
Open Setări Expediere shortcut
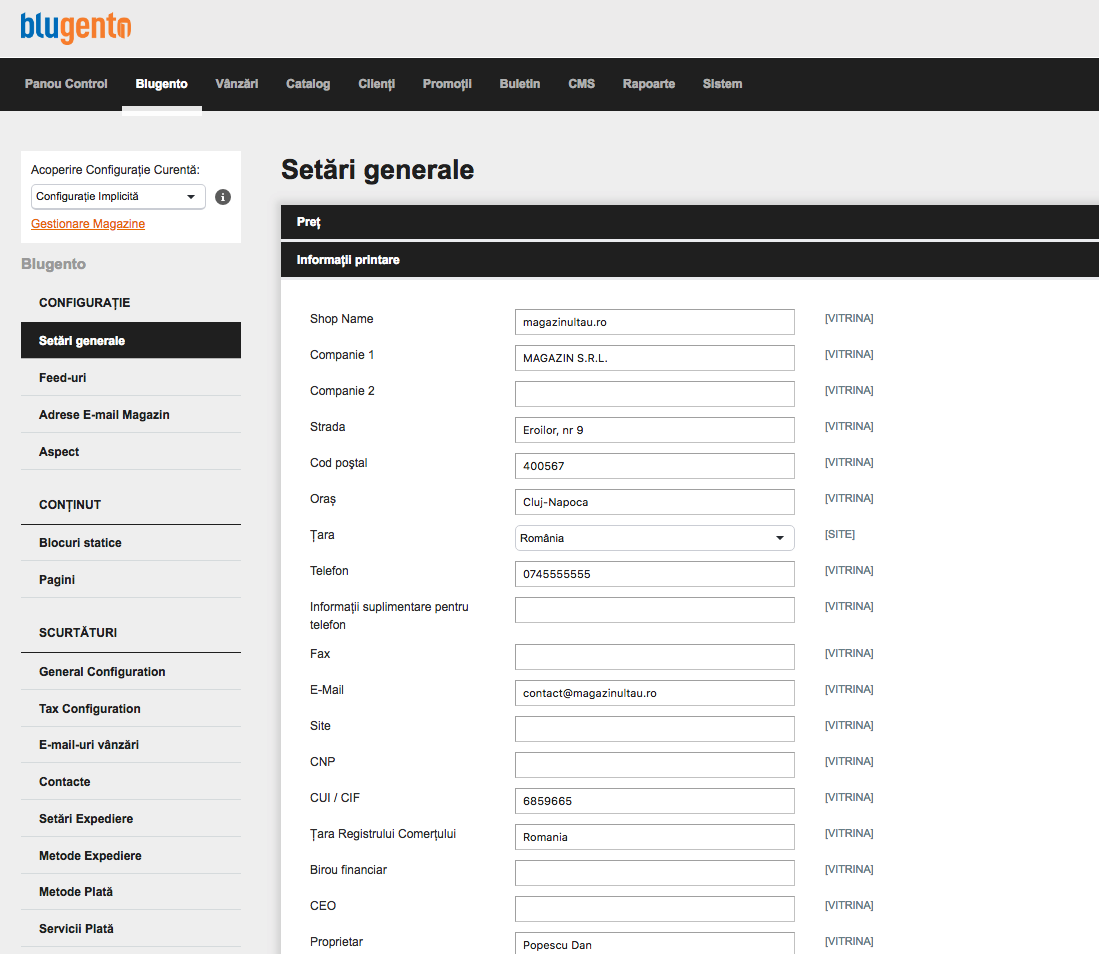(131, 819)
